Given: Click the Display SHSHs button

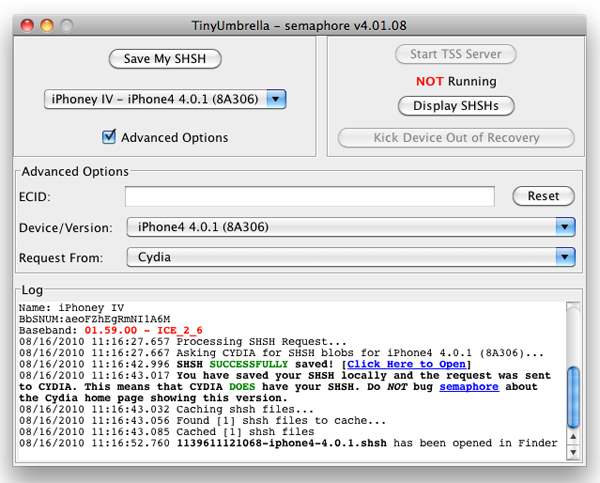Looking at the screenshot, I should tap(456, 106).
